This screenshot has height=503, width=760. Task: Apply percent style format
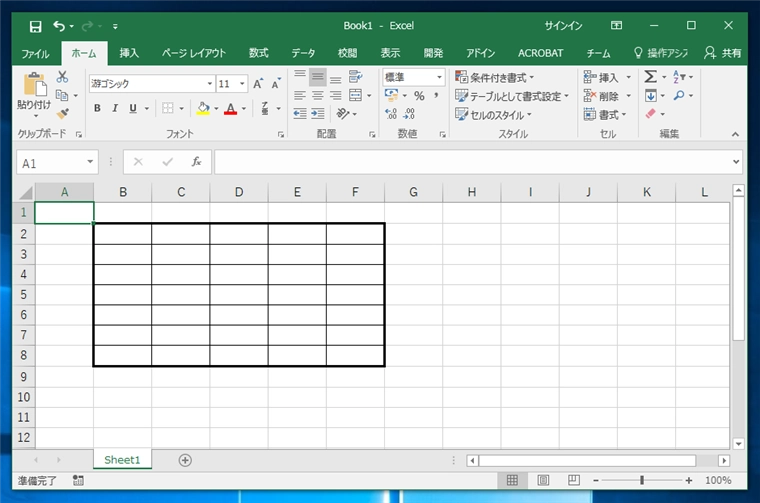(x=419, y=96)
